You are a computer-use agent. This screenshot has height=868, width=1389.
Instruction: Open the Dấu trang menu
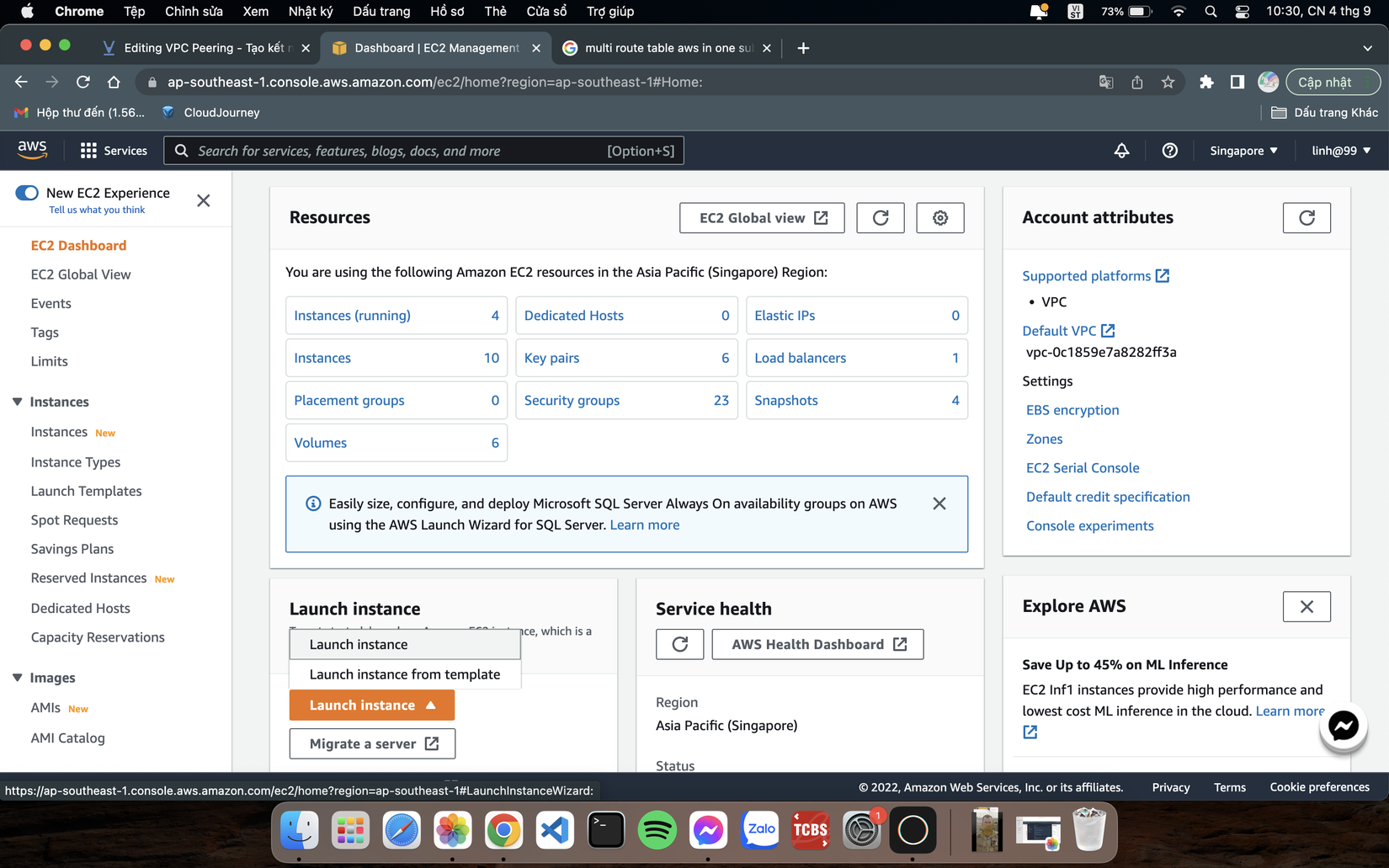point(381,11)
